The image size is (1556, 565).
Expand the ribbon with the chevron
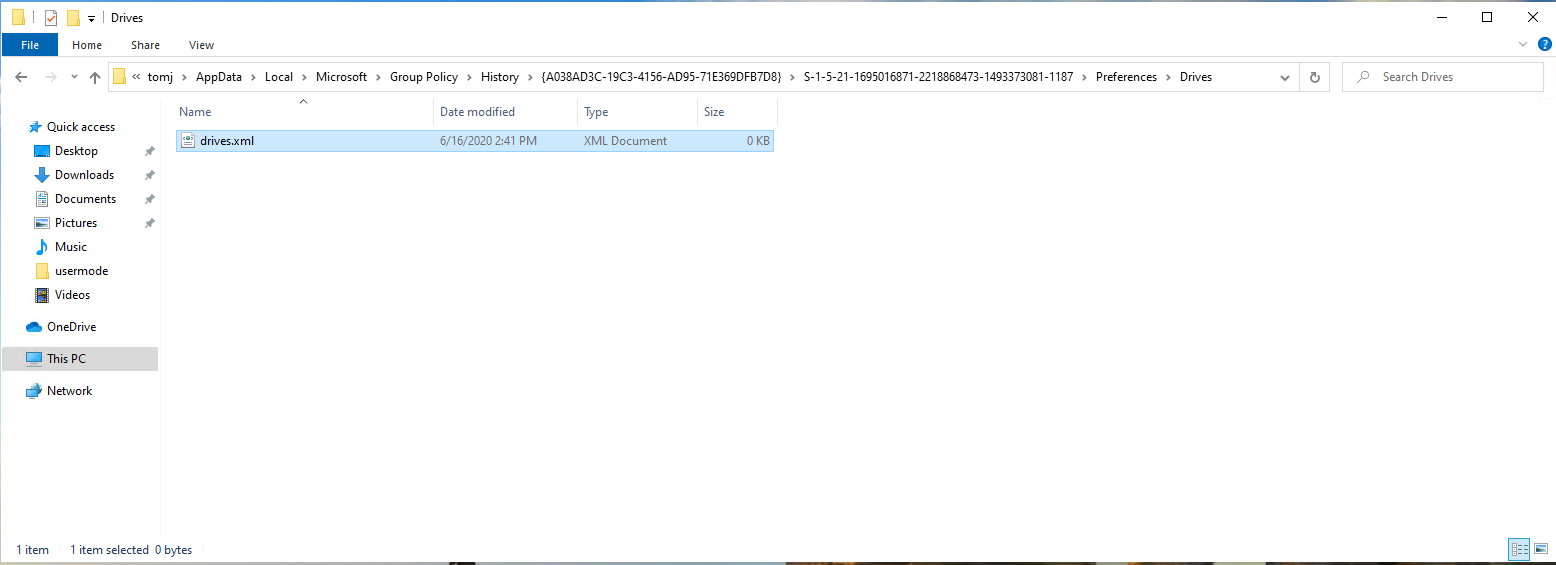[x=1523, y=44]
